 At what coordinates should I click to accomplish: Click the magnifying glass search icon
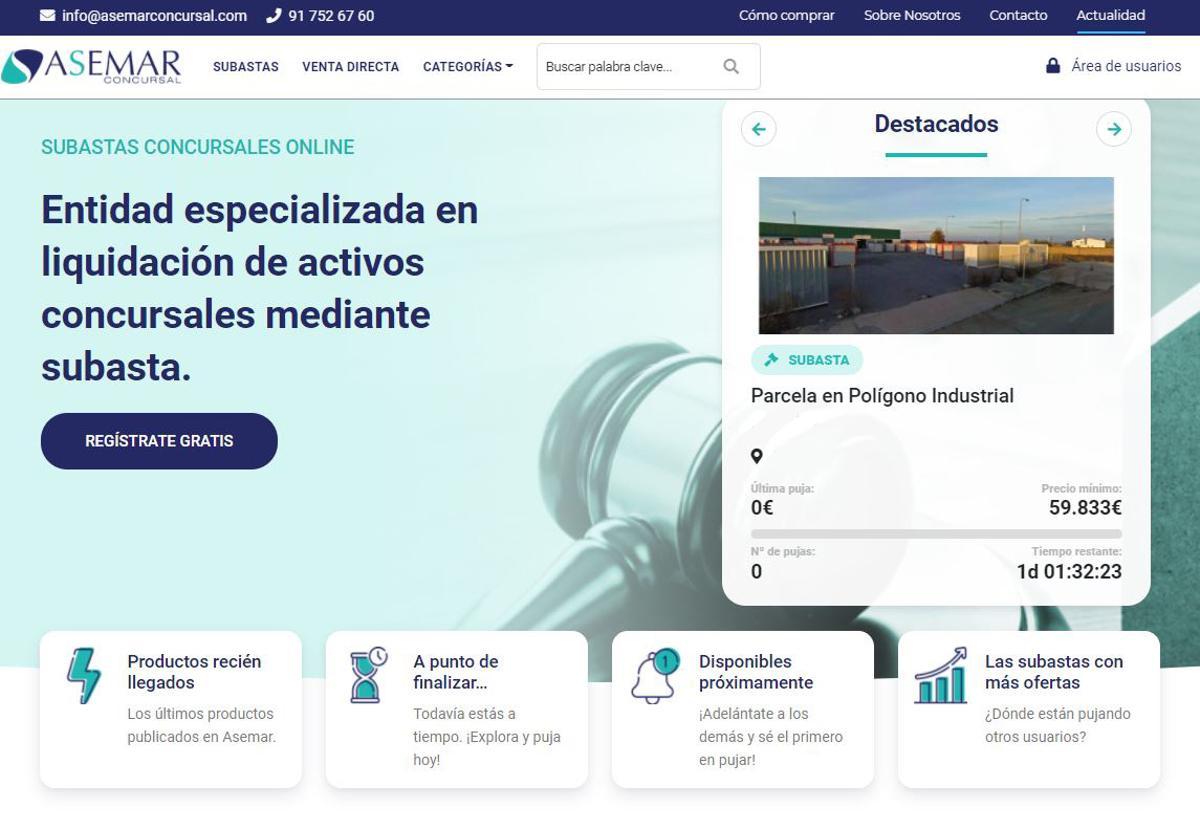(731, 66)
